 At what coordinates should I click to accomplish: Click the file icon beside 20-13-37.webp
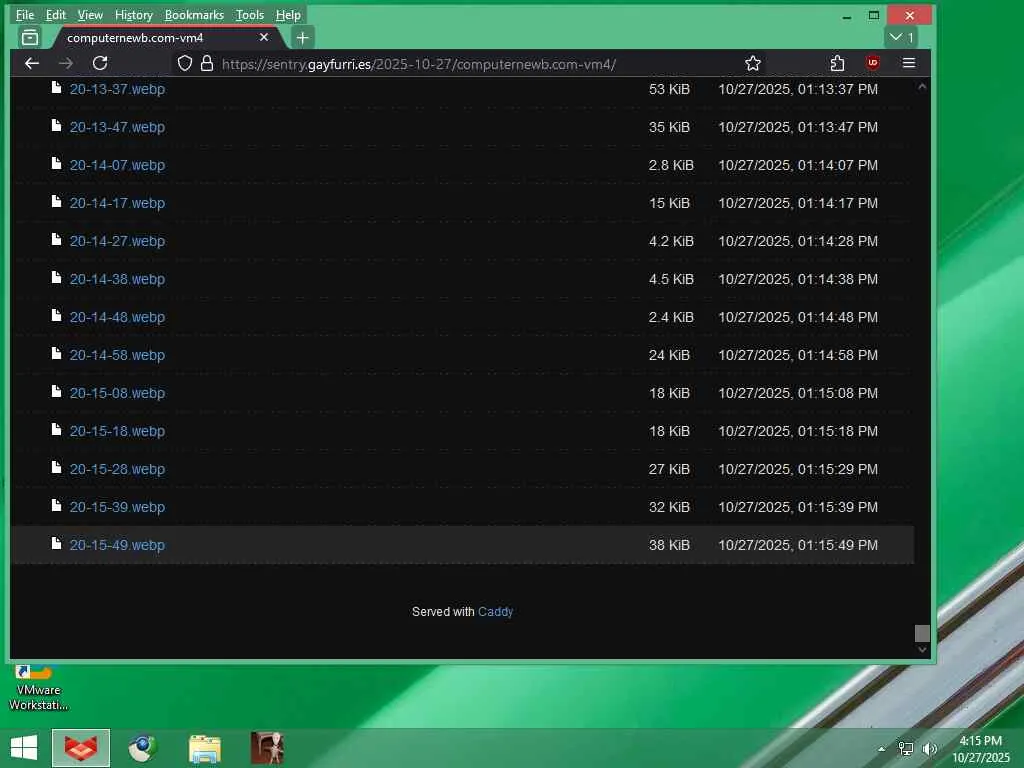[57, 88]
